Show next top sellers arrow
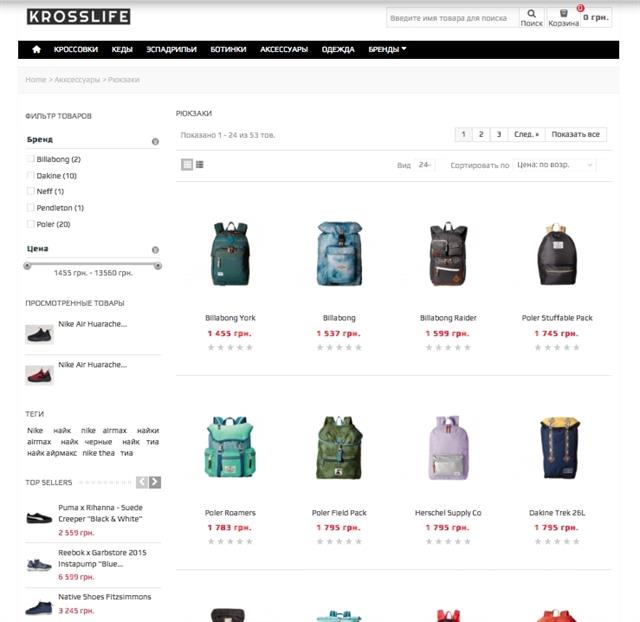The height and width of the screenshot is (622, 640). pyautogui.click(x=155, y=482)
